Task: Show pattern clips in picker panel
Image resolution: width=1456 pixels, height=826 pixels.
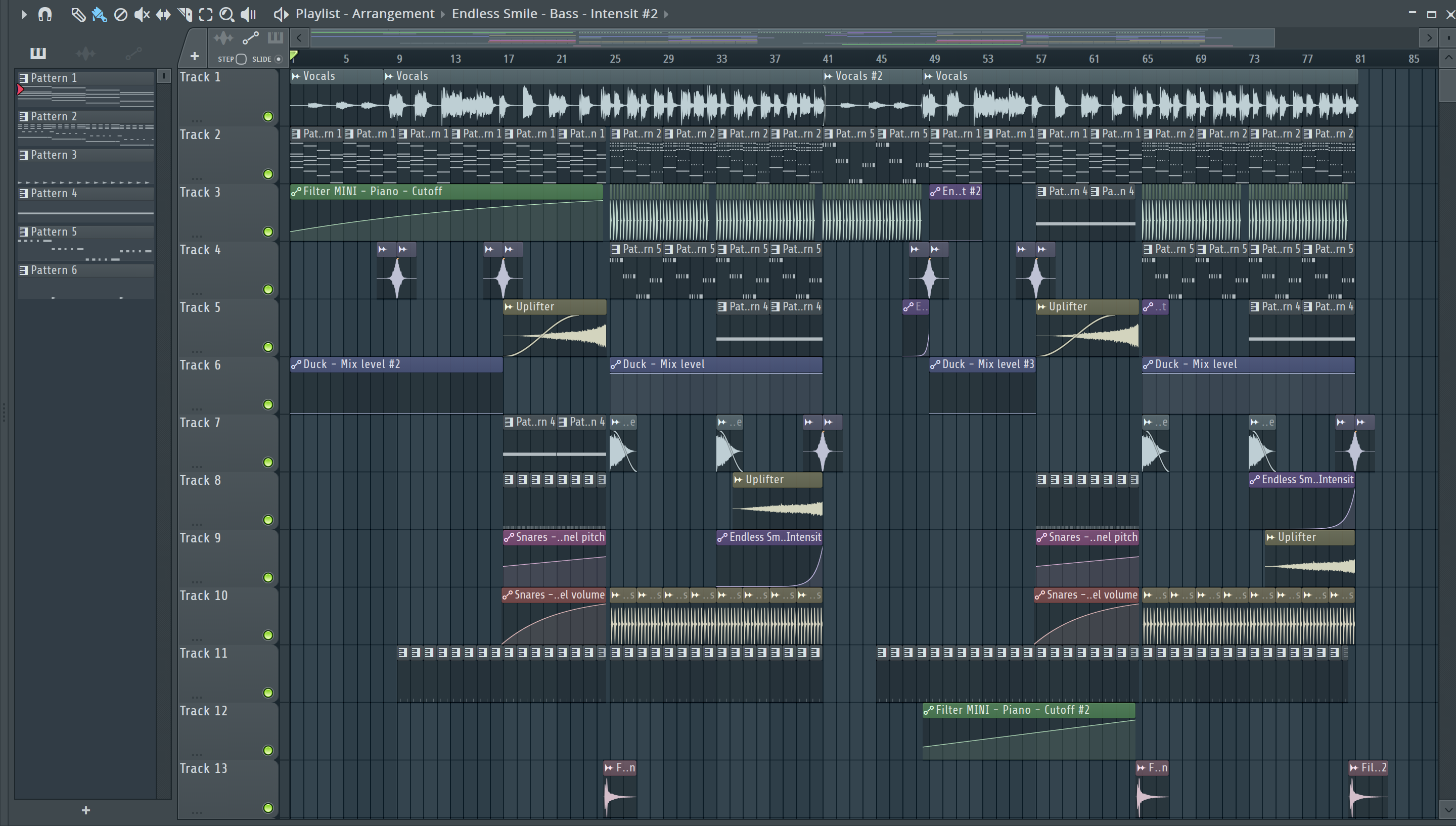Action: pos(38,53)
